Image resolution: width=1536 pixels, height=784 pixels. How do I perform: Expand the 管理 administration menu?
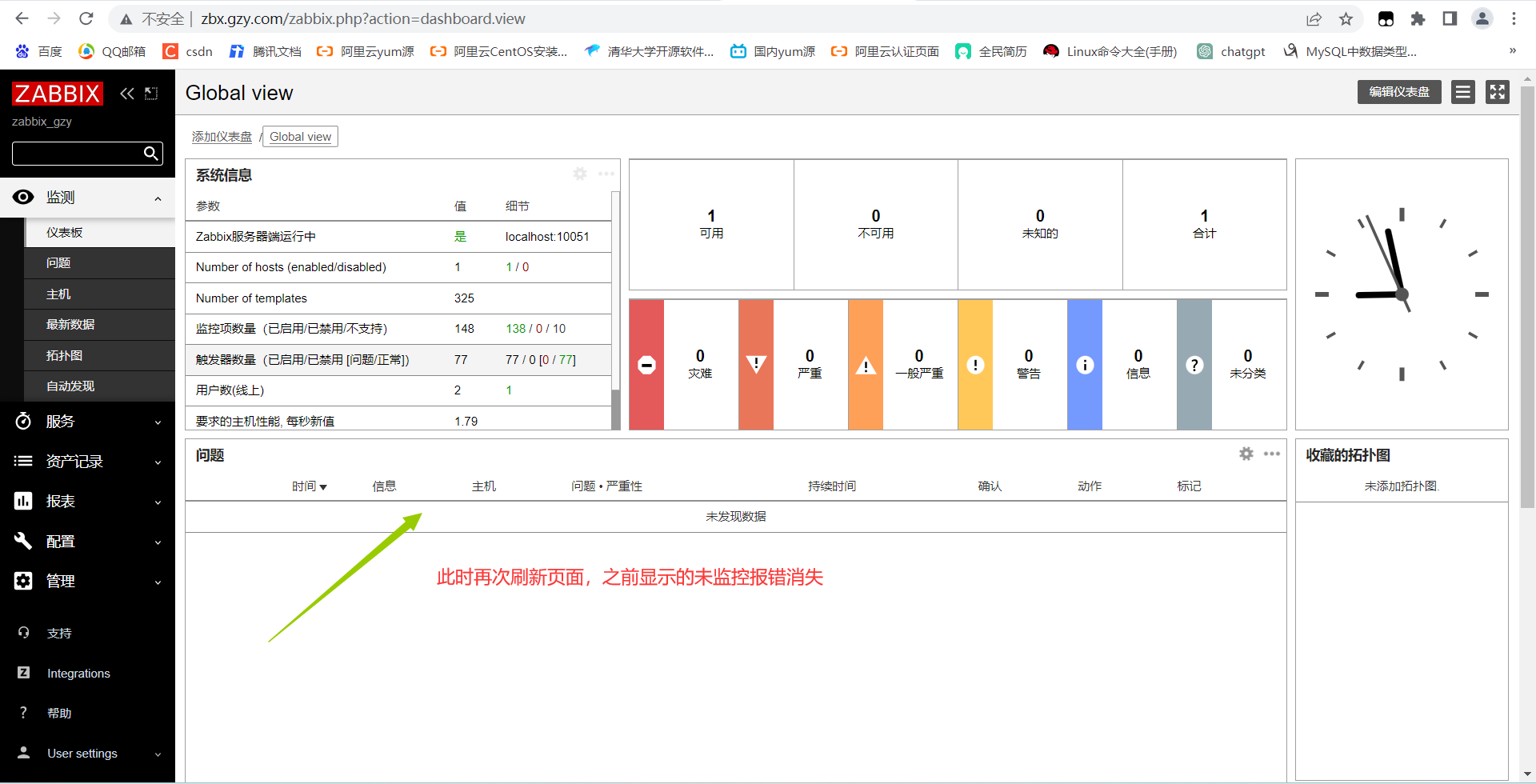87,582
